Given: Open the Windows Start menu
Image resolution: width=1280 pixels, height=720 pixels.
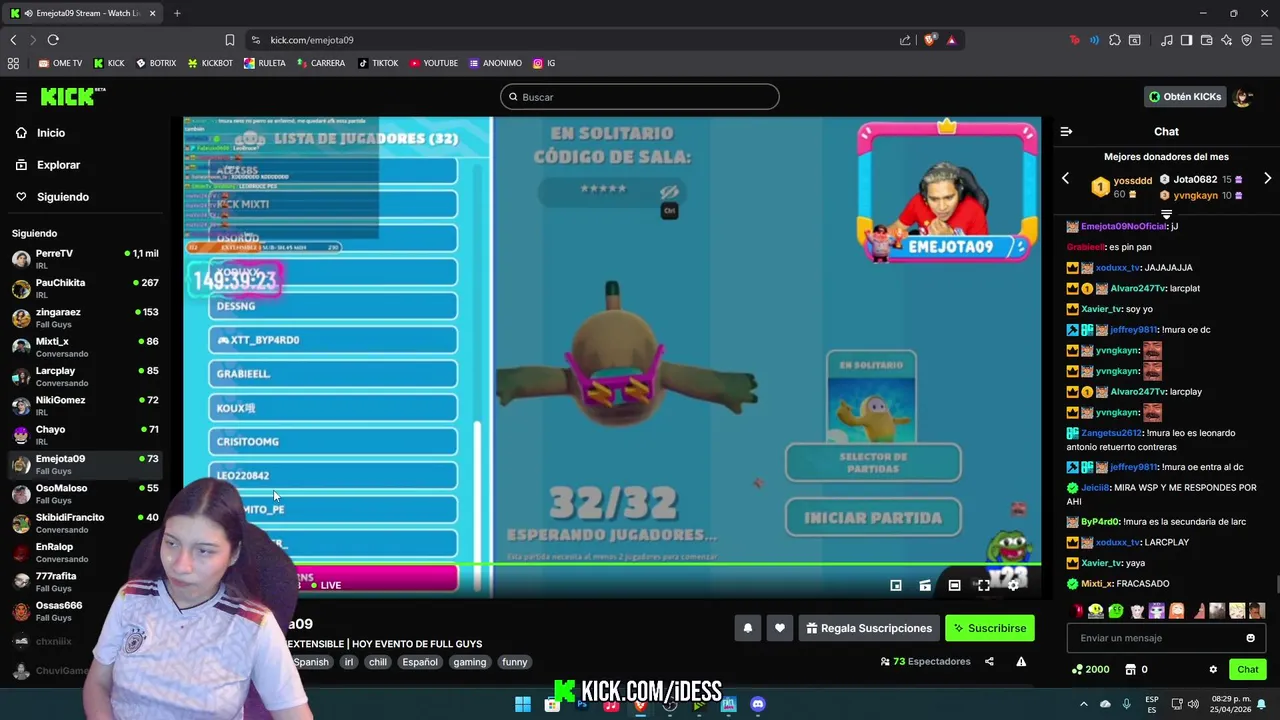Looking at the screenshot, I should tap(522, 704).
